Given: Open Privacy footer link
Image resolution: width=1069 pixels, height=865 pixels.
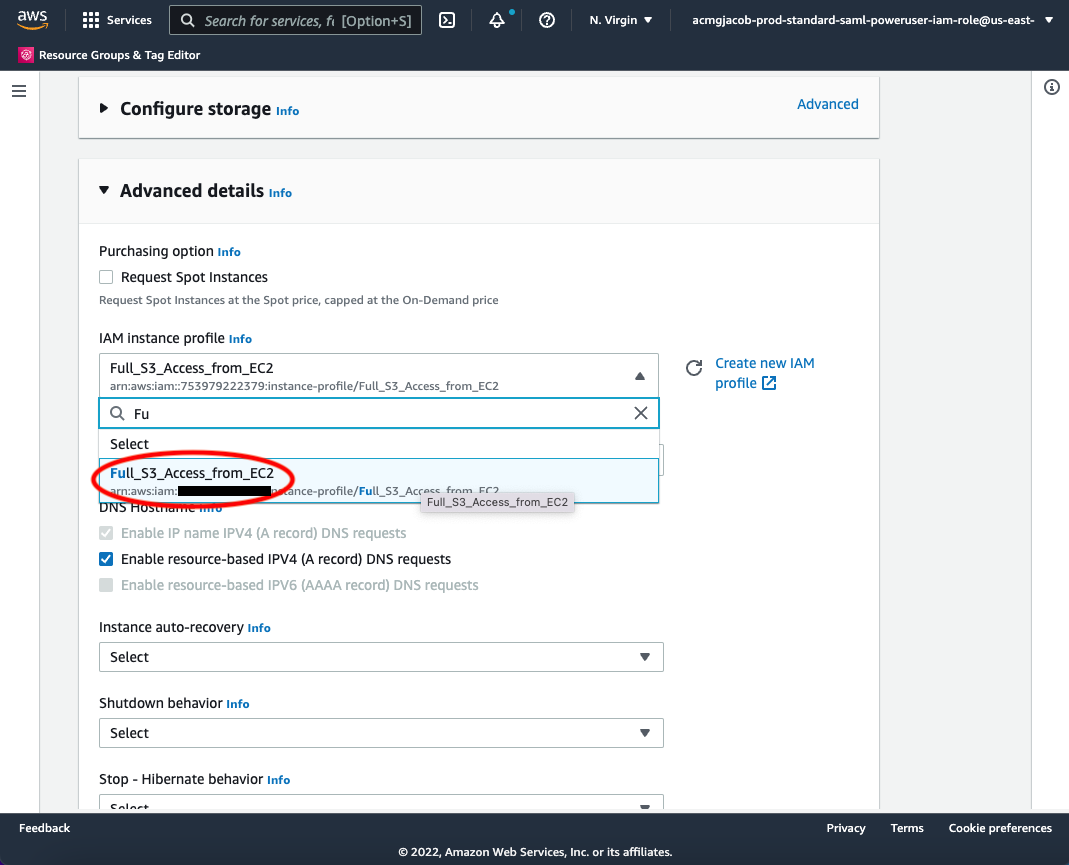Looking at the screenshot, I should 846,828.
